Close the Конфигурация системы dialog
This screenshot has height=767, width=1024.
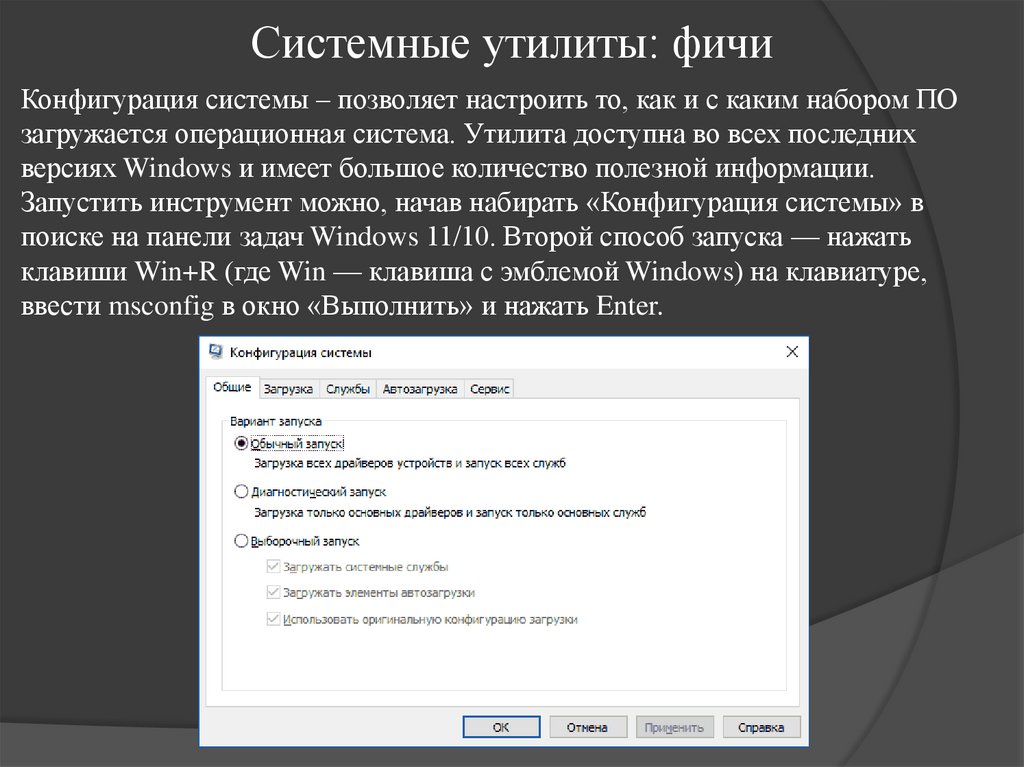792,352
